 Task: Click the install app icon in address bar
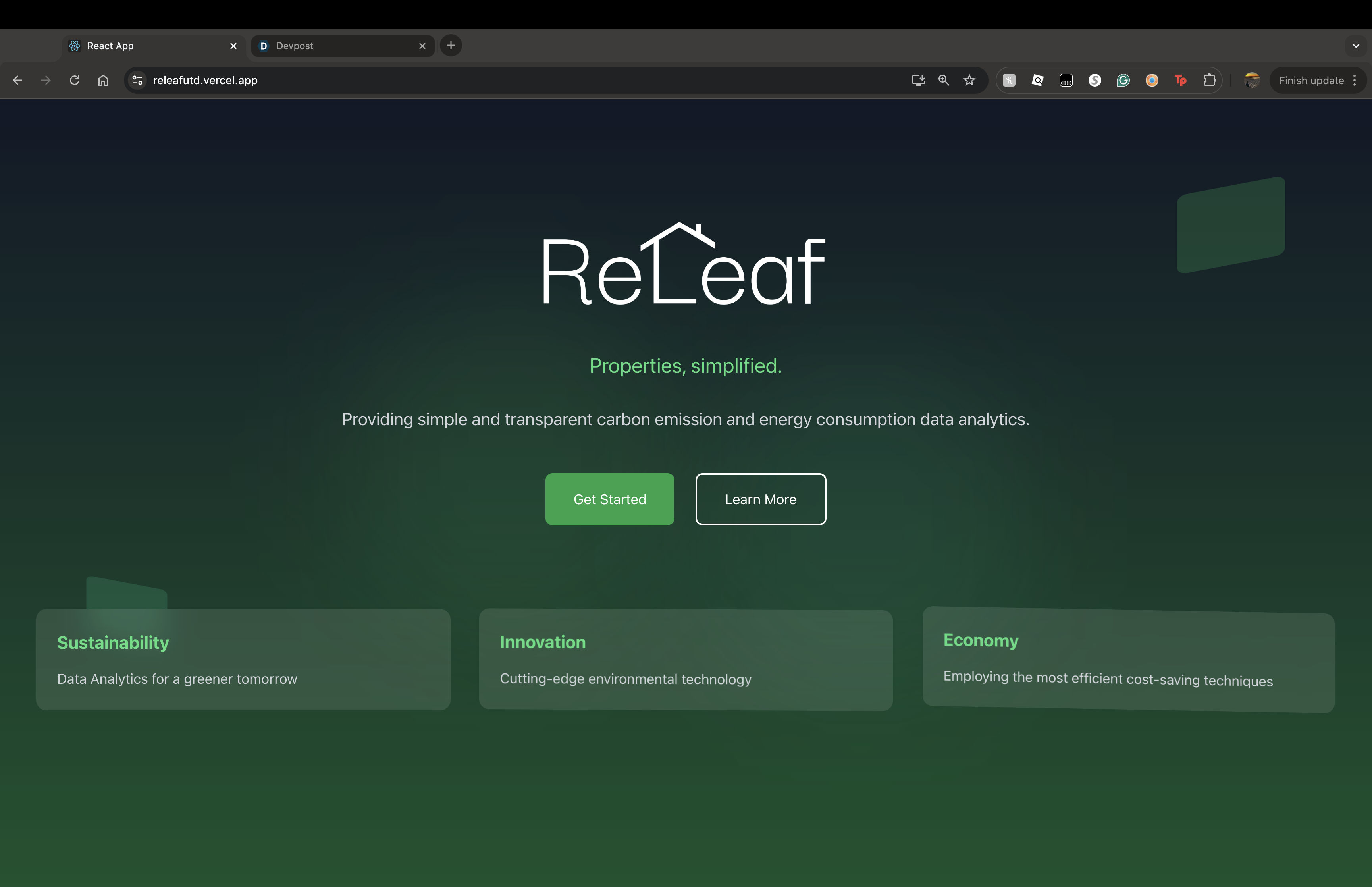click(918, 81)
